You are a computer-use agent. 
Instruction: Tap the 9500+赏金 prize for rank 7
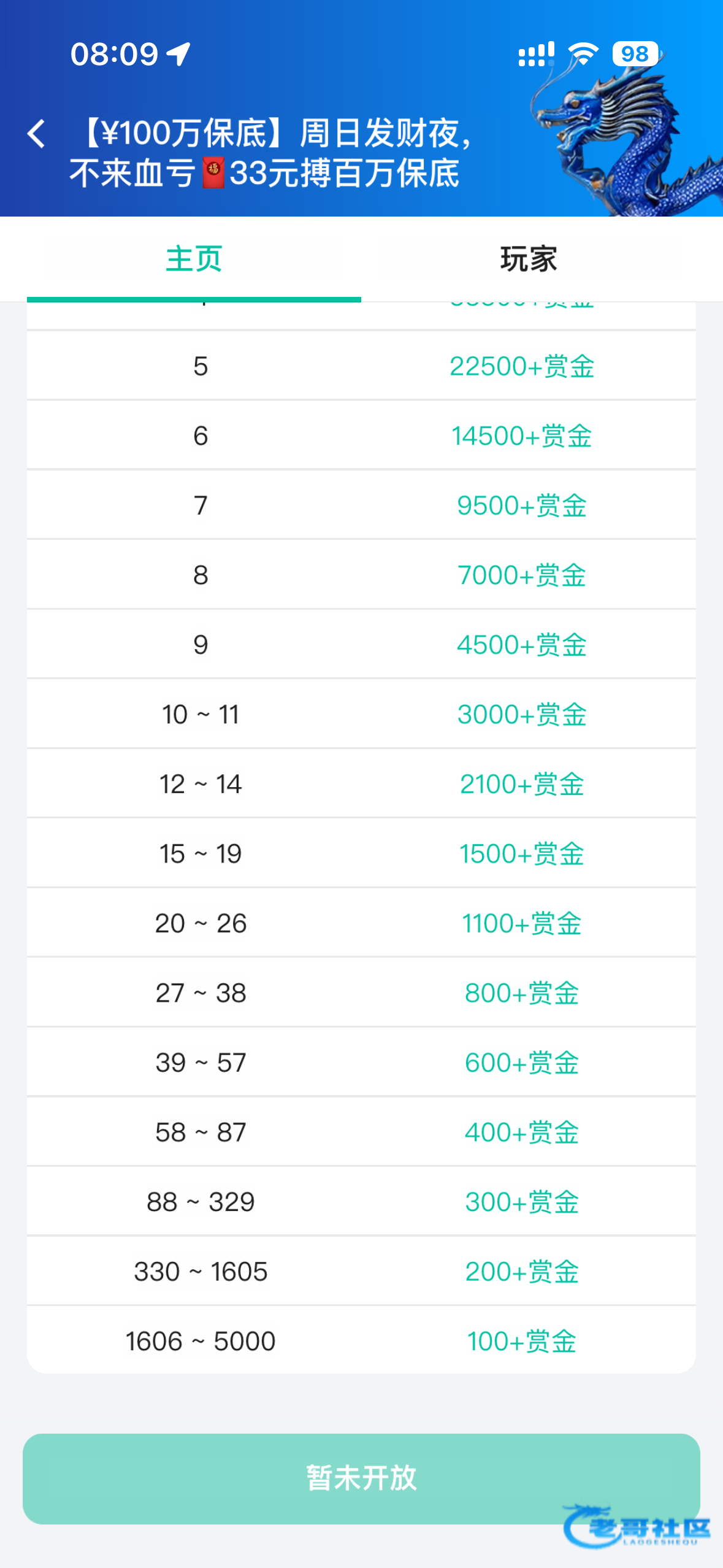coord(522,505)
